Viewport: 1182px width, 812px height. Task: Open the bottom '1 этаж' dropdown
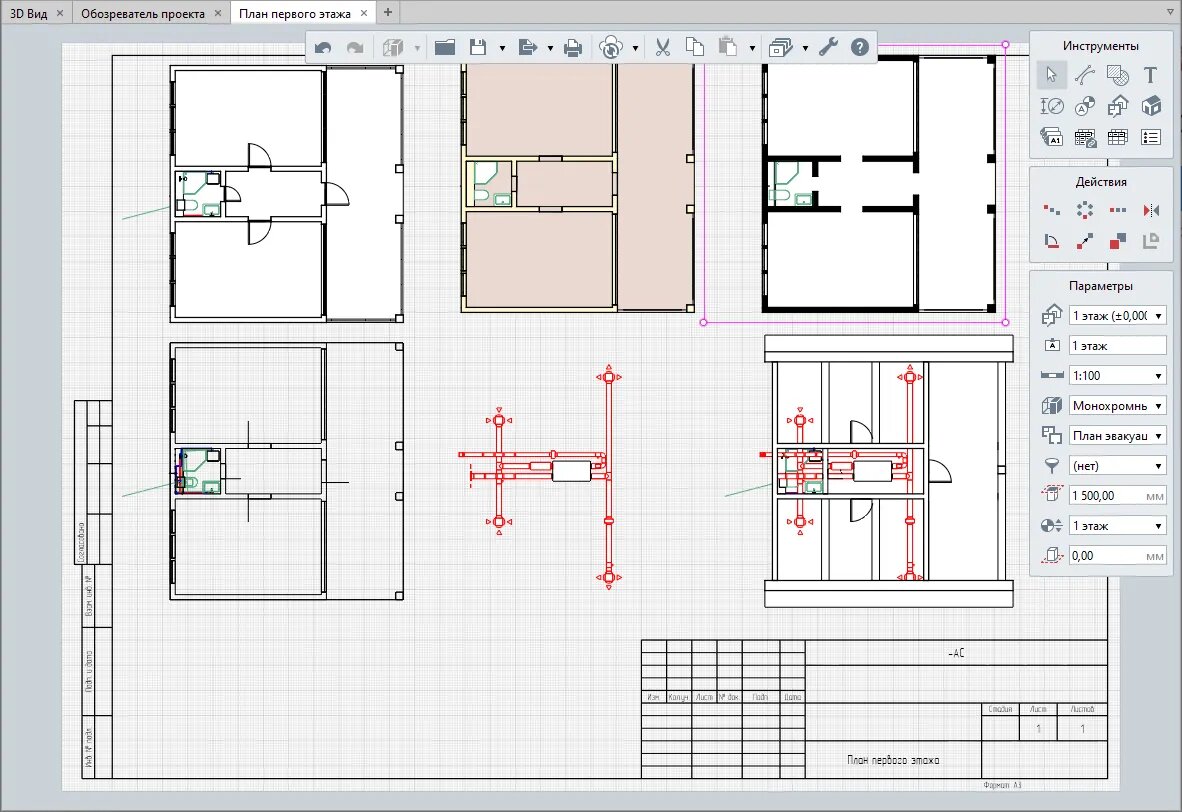point(1117,526)
